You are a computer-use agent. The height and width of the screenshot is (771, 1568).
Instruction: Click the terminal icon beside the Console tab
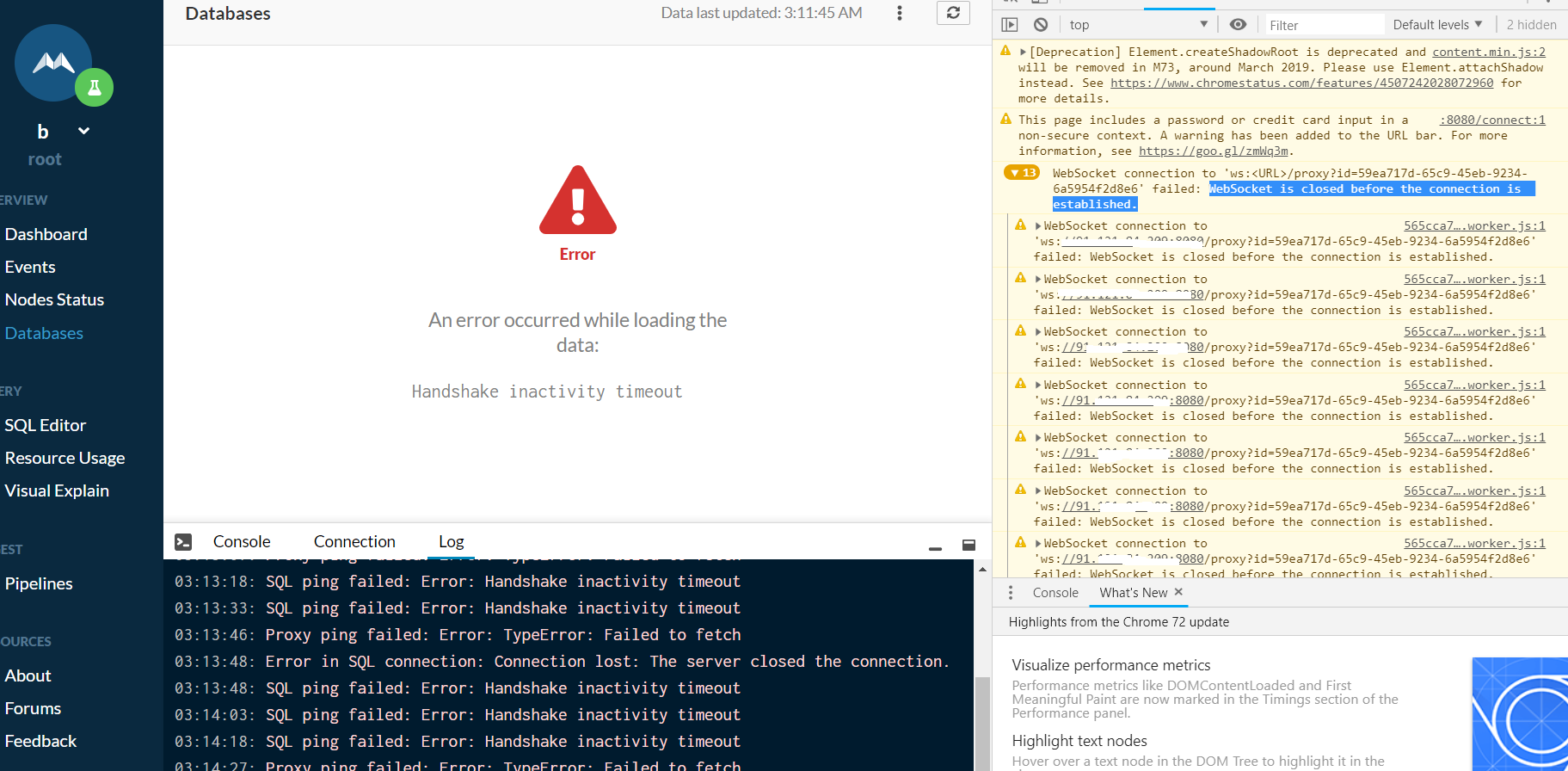pos(183,542)
